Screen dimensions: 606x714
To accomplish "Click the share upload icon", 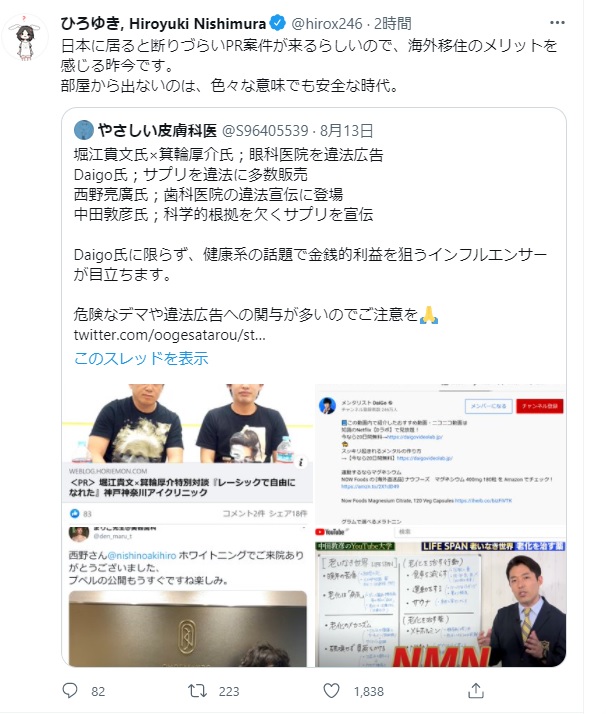I will click(x=475, y=691).
